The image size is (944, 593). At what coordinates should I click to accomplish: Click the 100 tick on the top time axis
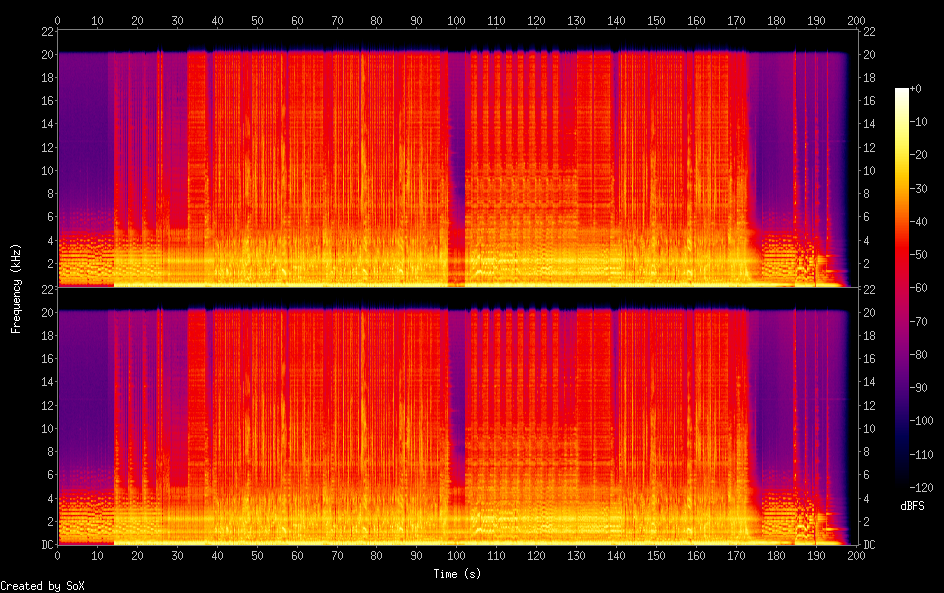click(x=457, y=20)
